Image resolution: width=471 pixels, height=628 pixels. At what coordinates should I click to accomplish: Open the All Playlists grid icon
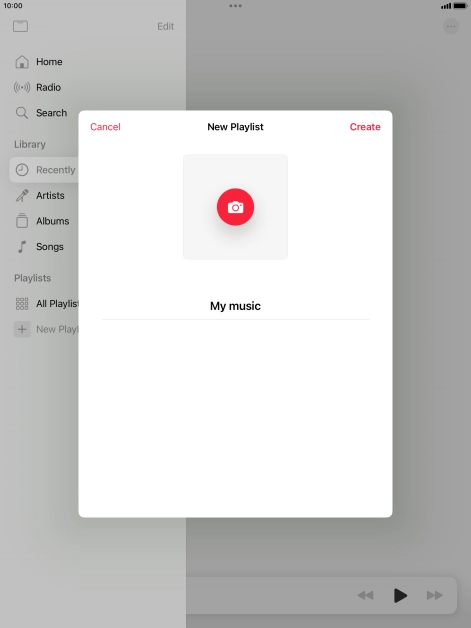[x=22, y=304]
